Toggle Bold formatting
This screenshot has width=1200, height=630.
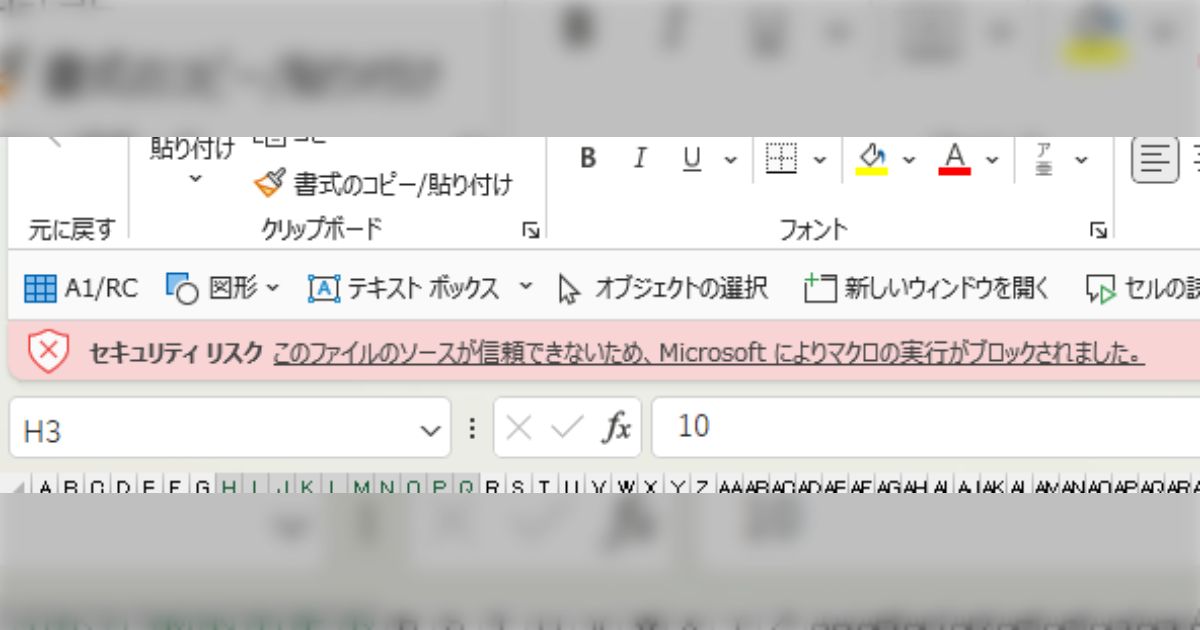tap(588, 159)
